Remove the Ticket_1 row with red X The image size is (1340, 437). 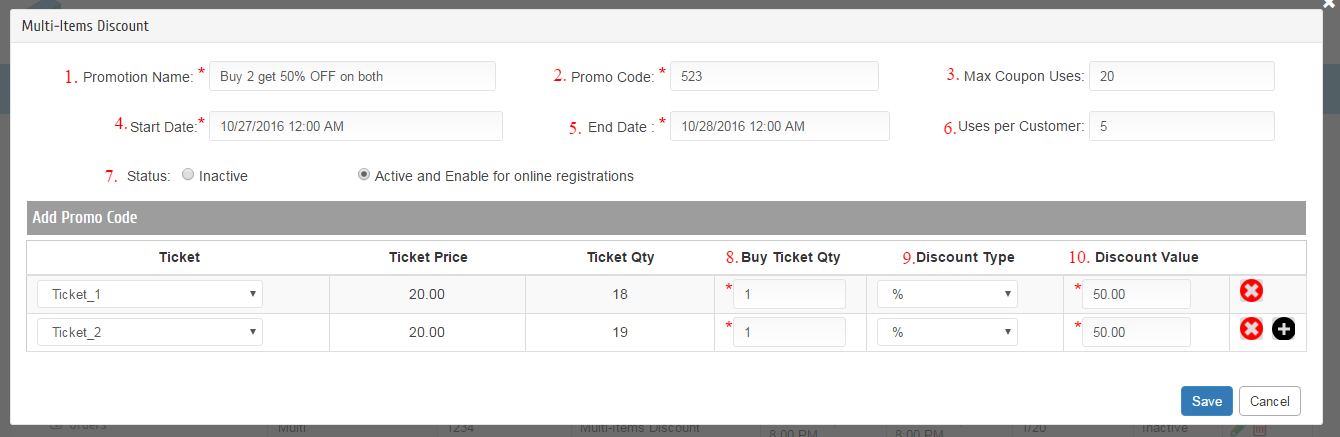click(1251, 291)
